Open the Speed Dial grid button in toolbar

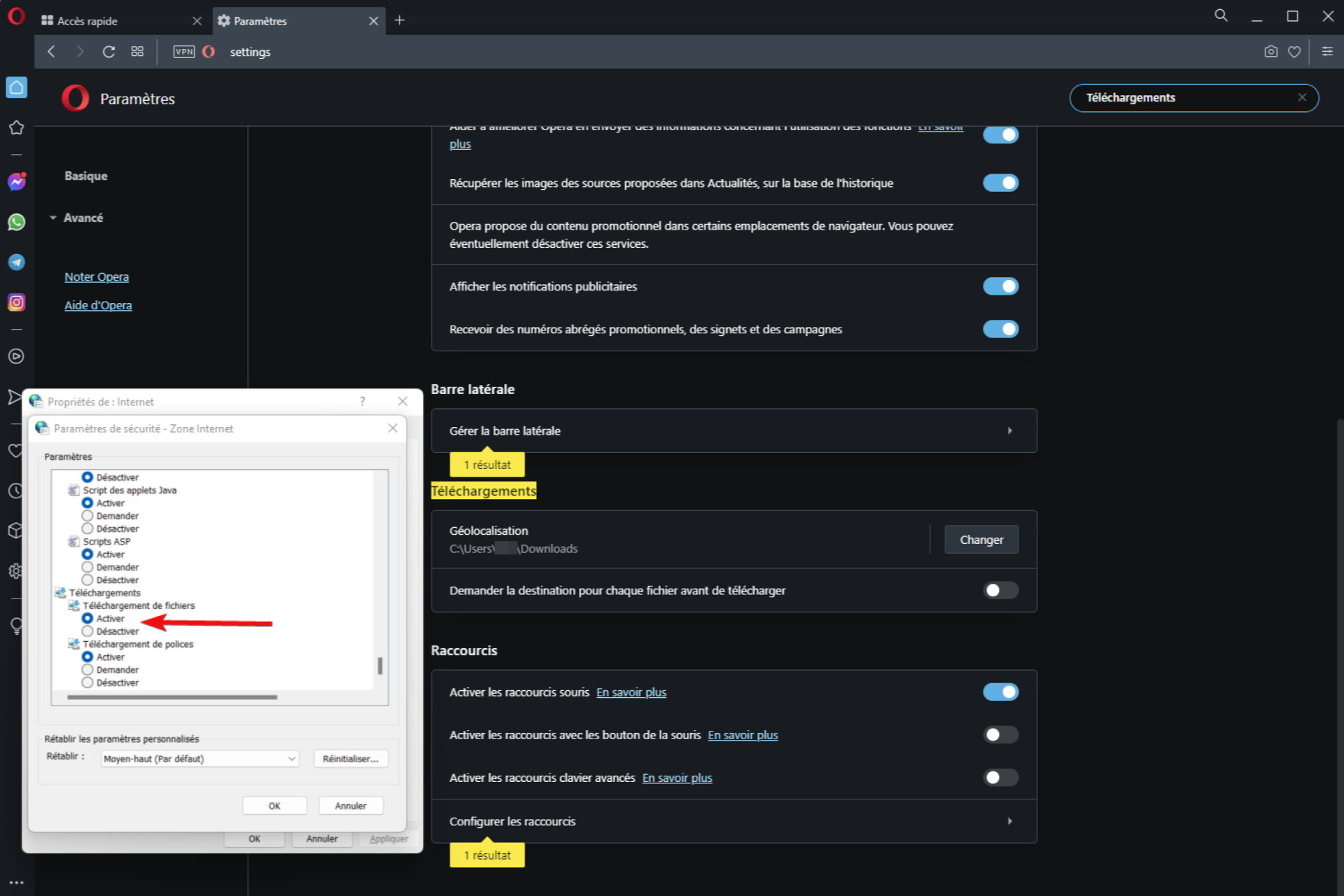click(x=137, y=52)
